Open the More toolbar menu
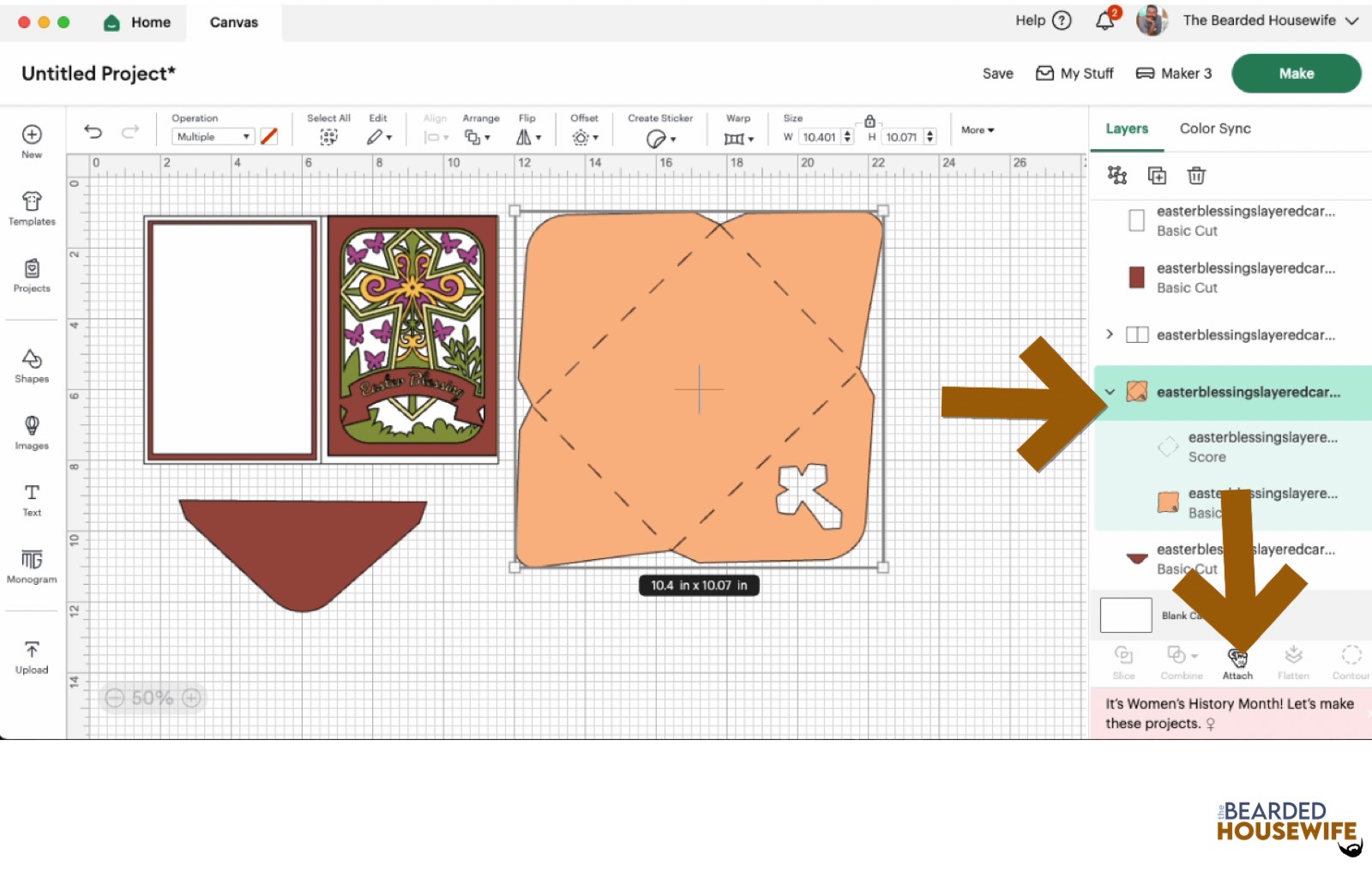This screenshot has width=1372, height=872. point(978,130)
